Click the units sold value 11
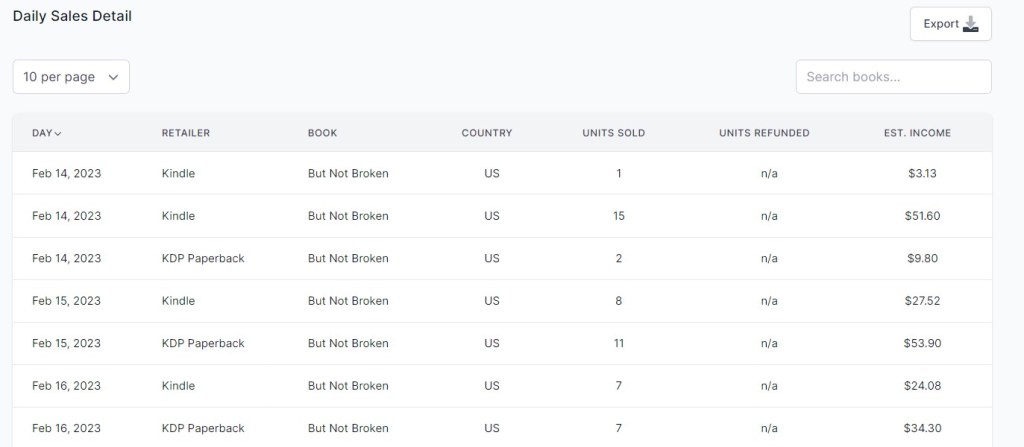1024x447 pixels. pyautogui.click(x=619, y=343)
